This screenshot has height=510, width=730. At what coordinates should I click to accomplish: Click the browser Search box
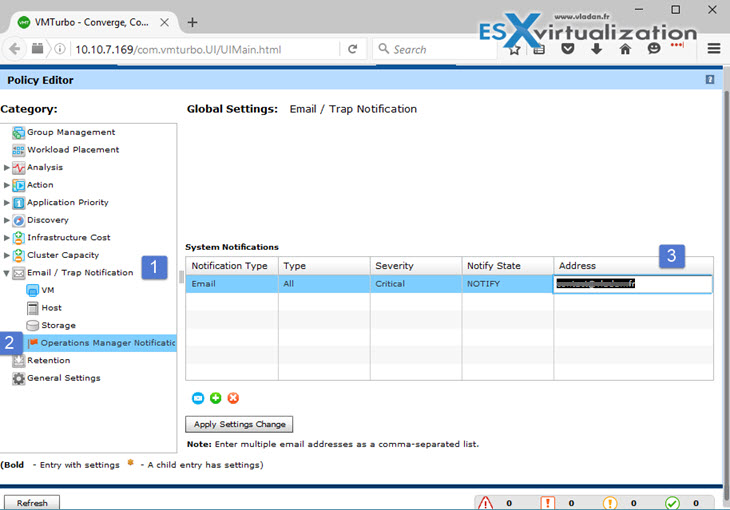click(x=435, y=49)
